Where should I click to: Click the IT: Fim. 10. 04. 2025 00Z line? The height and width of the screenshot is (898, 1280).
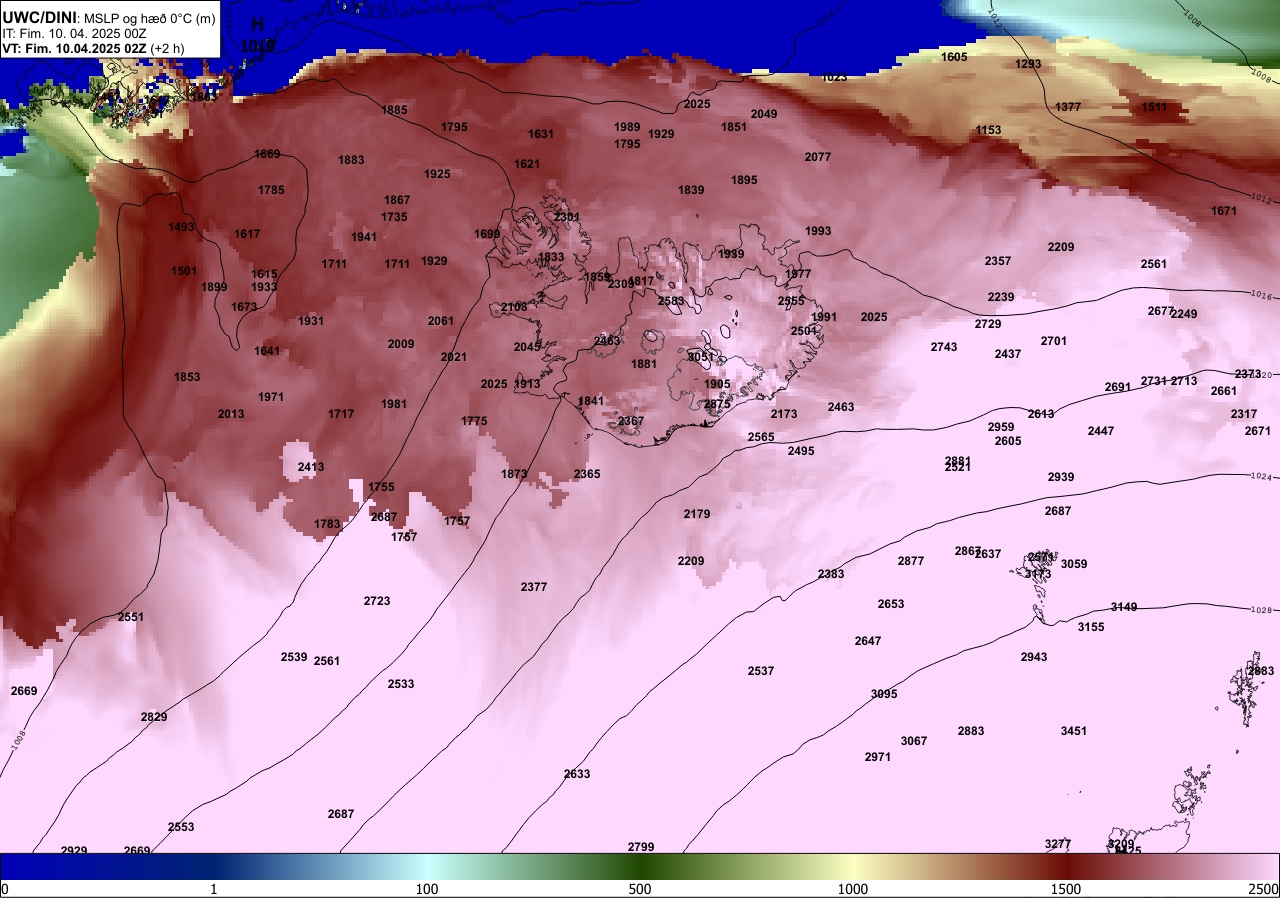click(x=73, y=33)
